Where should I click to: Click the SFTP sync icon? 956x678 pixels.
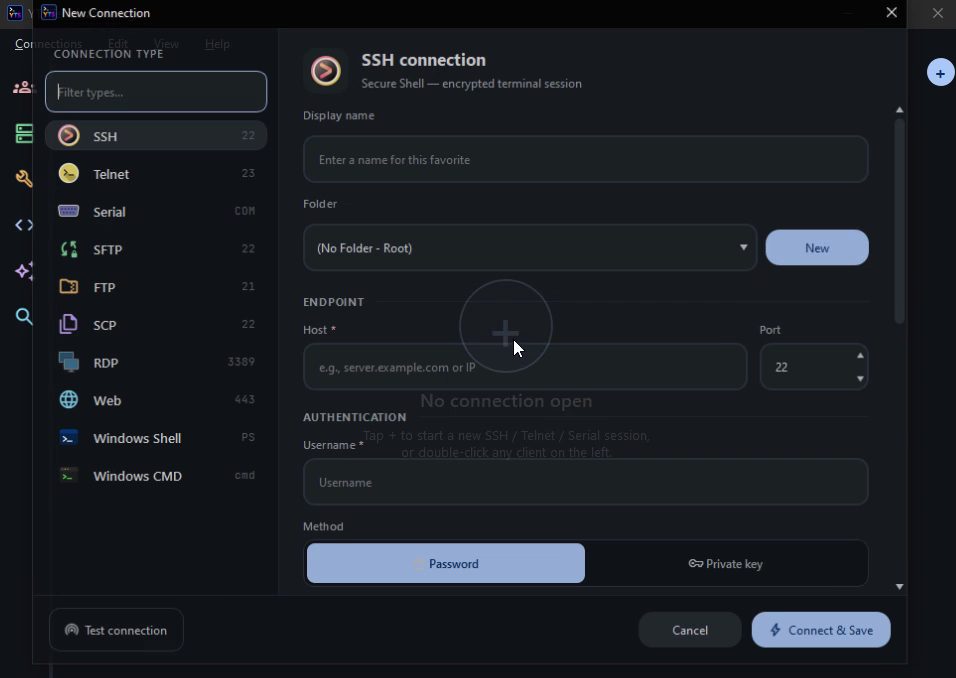coord(69,249)
